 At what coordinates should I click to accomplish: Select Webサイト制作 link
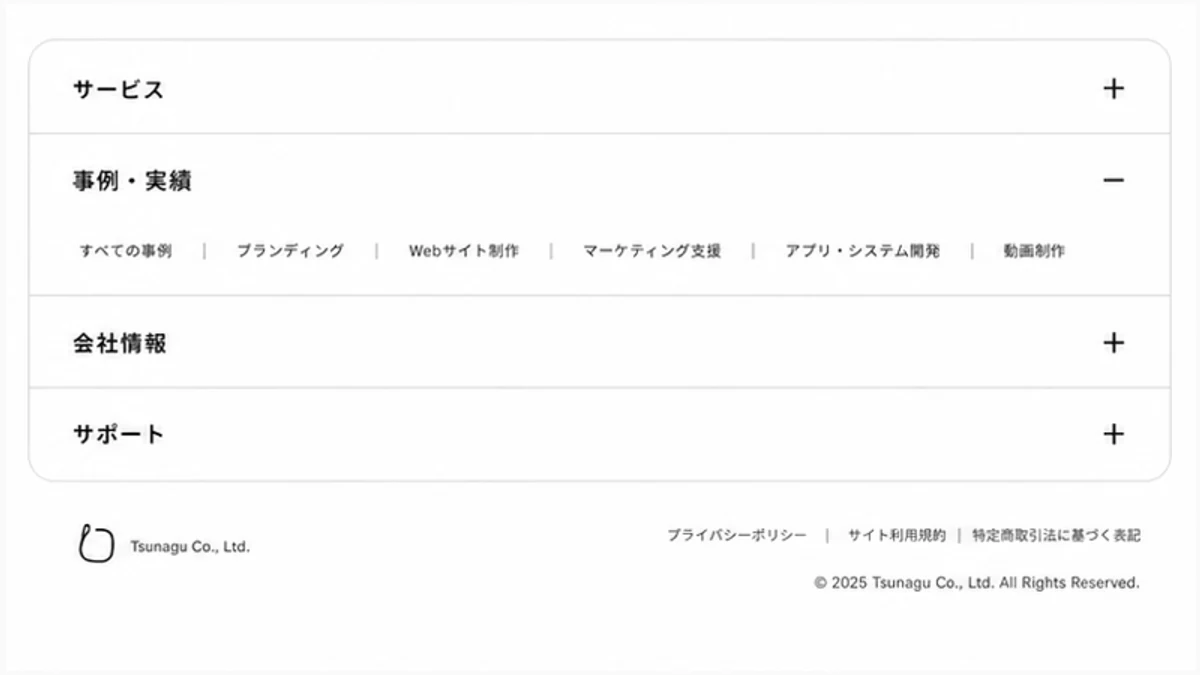coord(464,251)
